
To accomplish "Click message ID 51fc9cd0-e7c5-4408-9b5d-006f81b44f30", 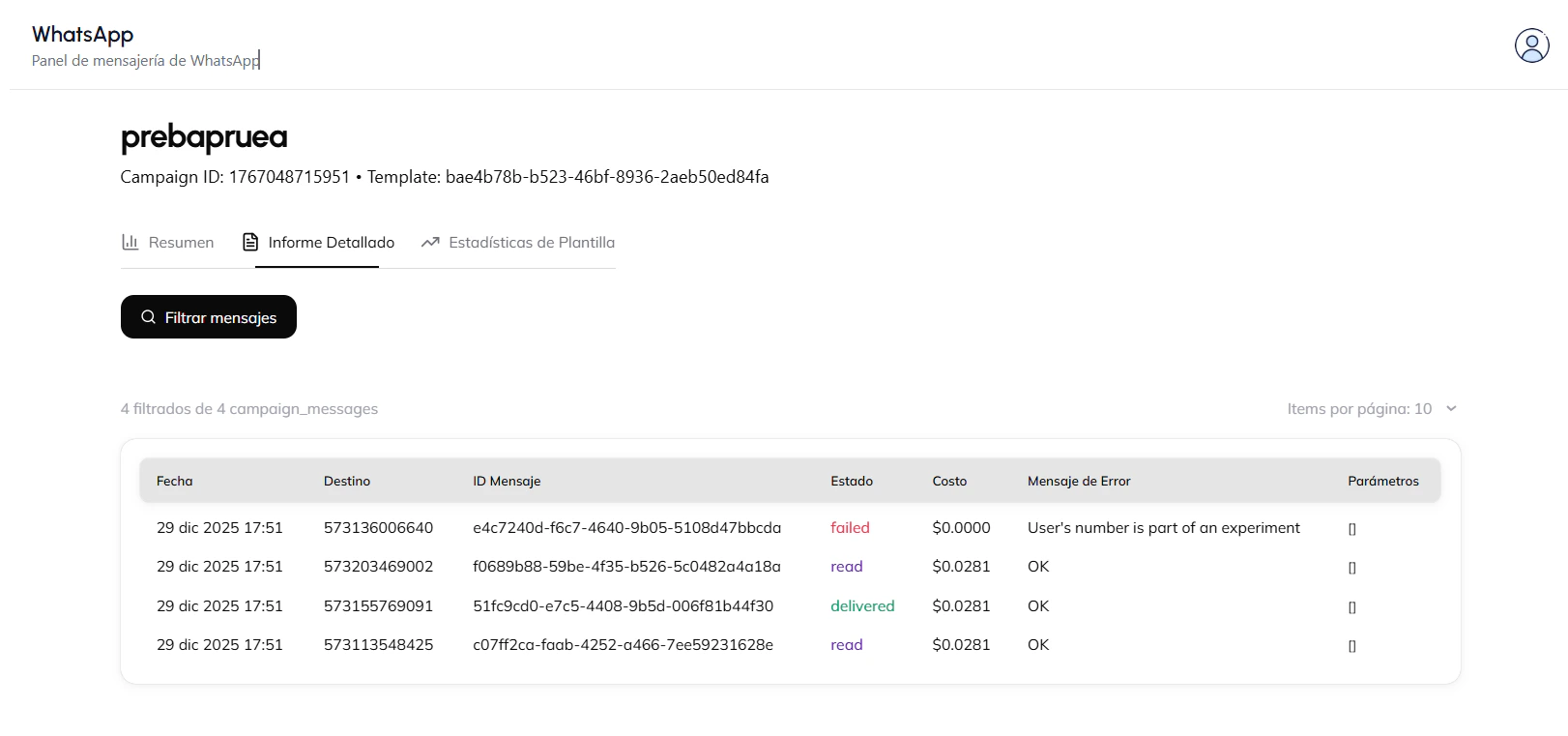I will coord(624,606).
